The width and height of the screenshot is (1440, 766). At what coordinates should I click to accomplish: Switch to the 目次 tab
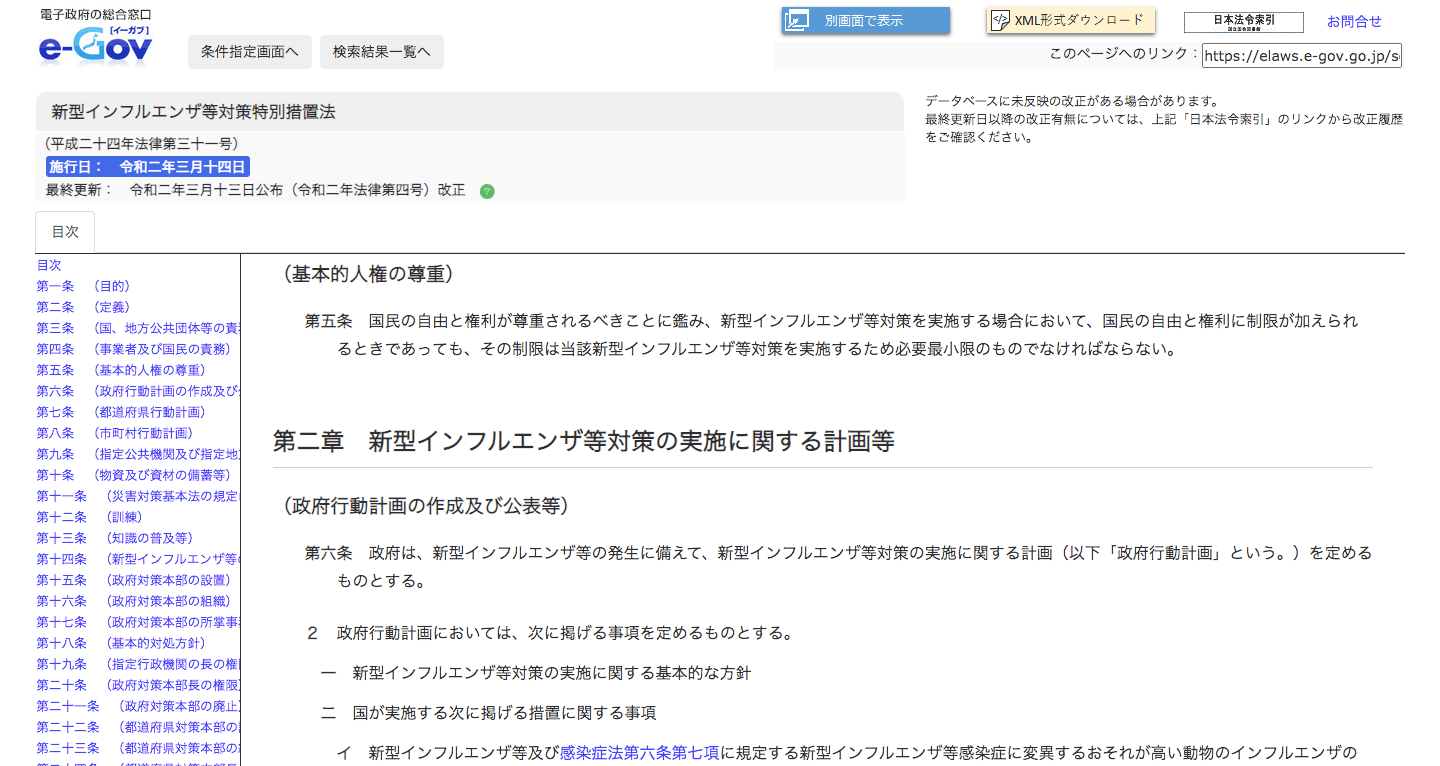pyautogui.click(x=64, y=231)
